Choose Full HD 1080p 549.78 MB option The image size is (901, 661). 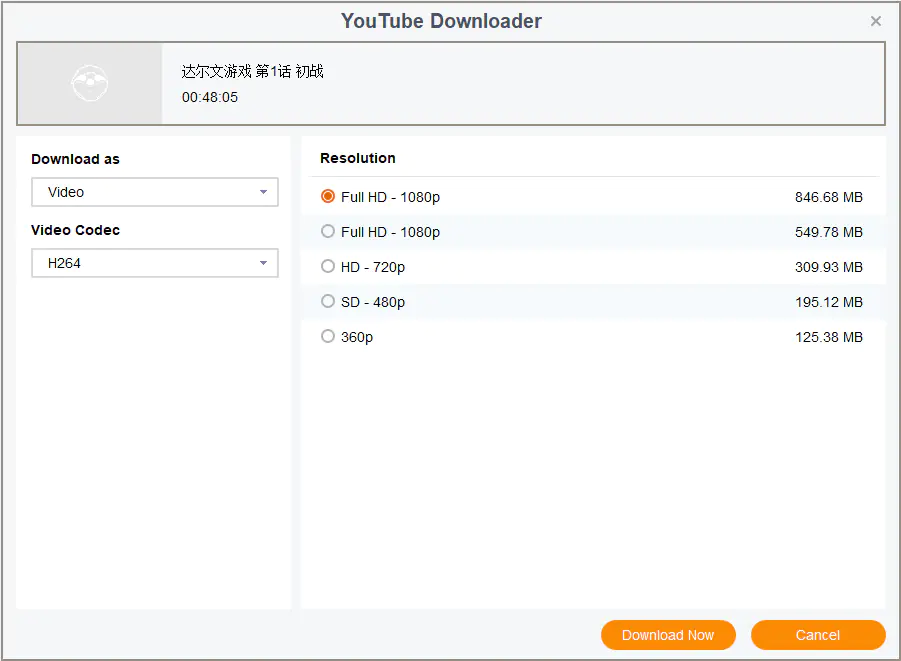328,232
